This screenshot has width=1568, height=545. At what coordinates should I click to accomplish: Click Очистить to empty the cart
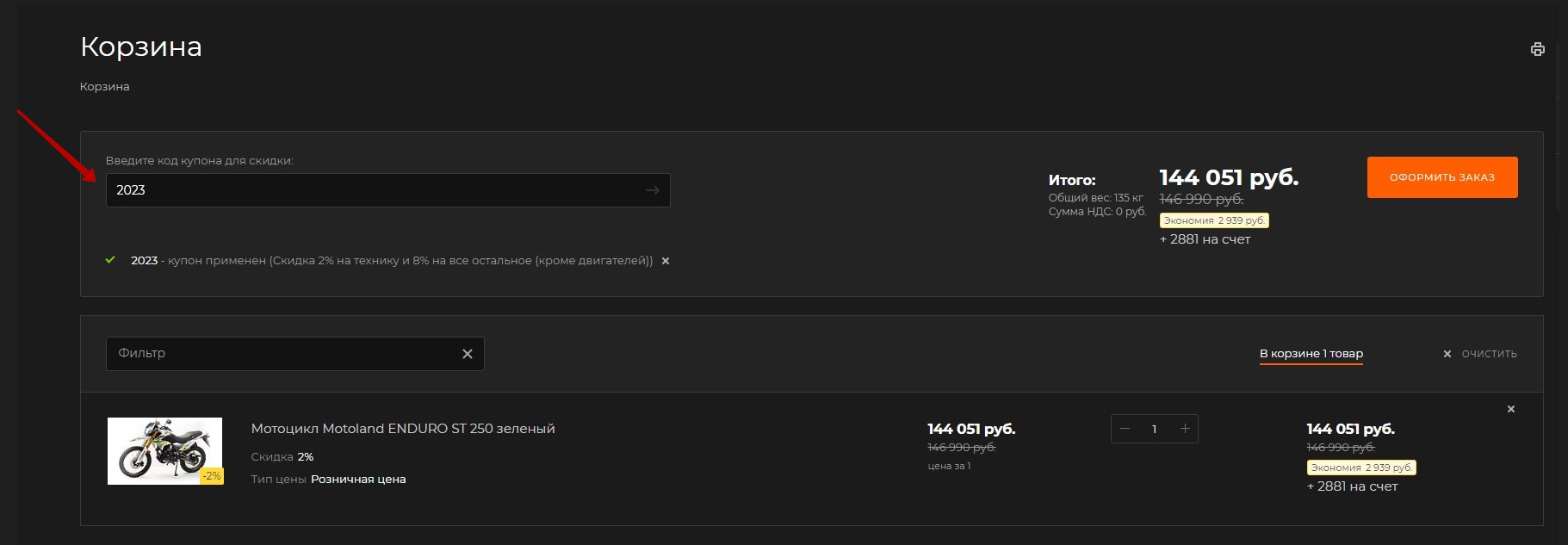click(x=1488, y=354)
